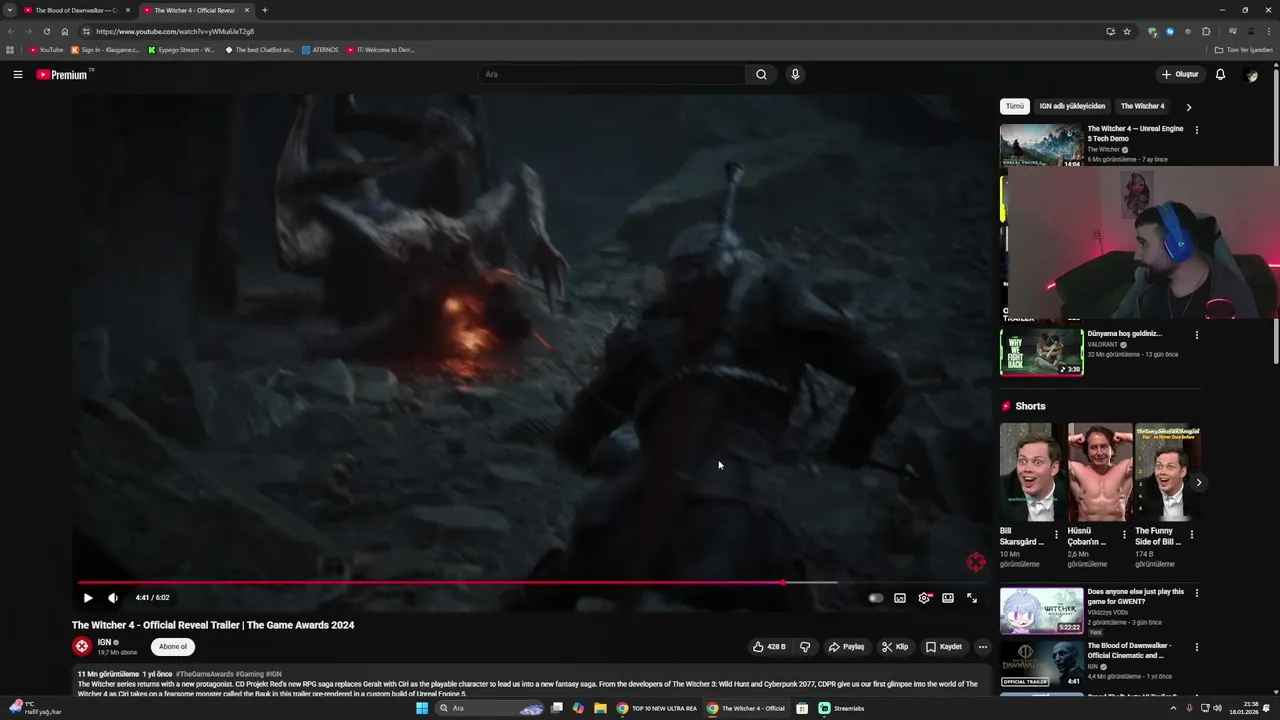
Task: Open the IGN channel avatar
Action: (x=82, y=647)
